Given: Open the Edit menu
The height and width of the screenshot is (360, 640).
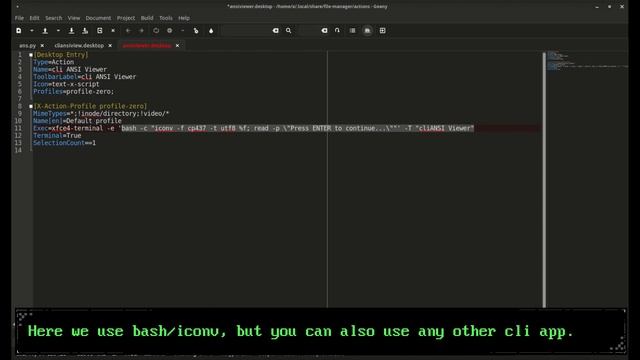Looking at the screenshot, I should pos(34,18).
